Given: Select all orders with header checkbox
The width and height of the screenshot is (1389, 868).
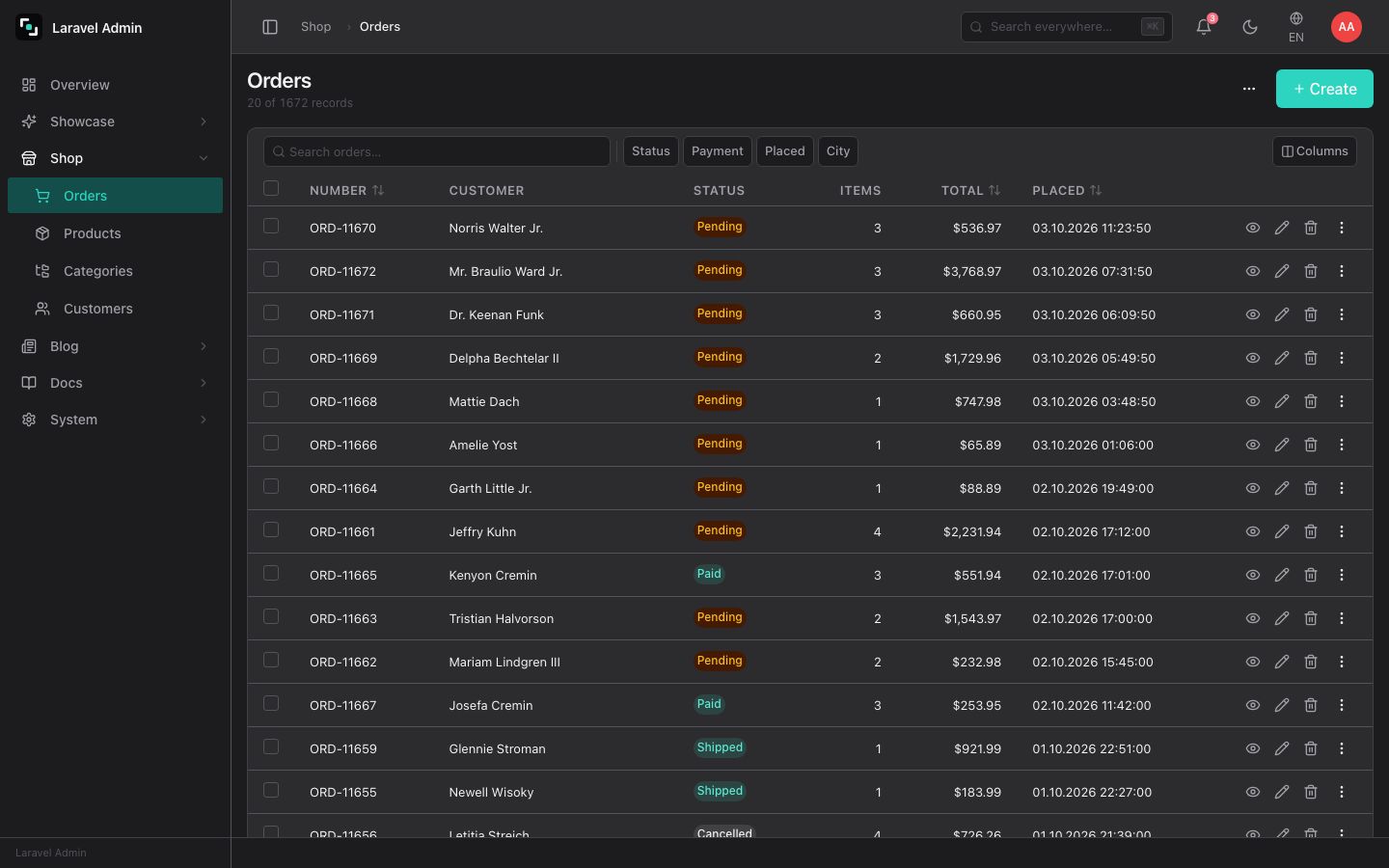Looking at the screenshot, I should pyautogui.click(x=271, y=188).
